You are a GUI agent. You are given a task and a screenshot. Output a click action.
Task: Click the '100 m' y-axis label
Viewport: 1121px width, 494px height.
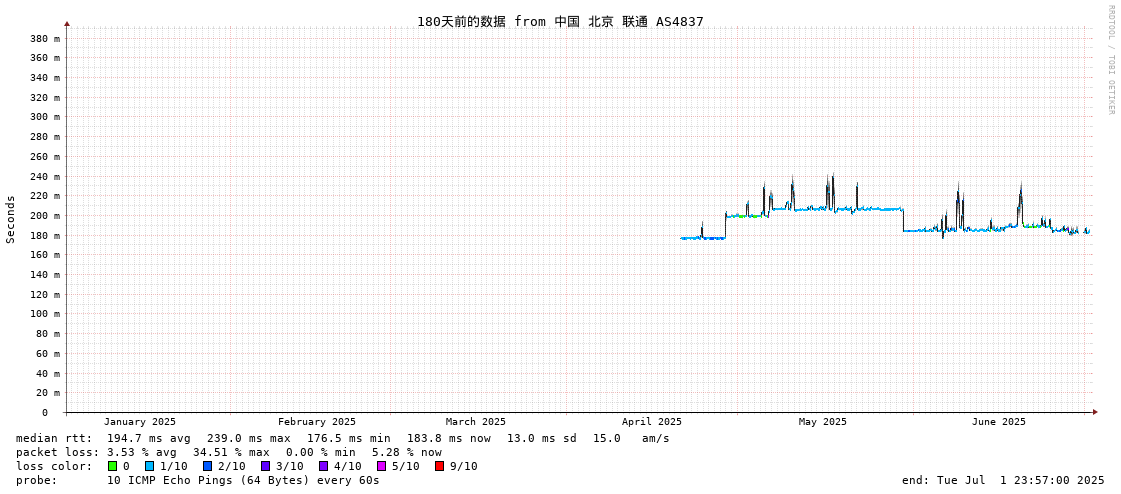[46, 314]
